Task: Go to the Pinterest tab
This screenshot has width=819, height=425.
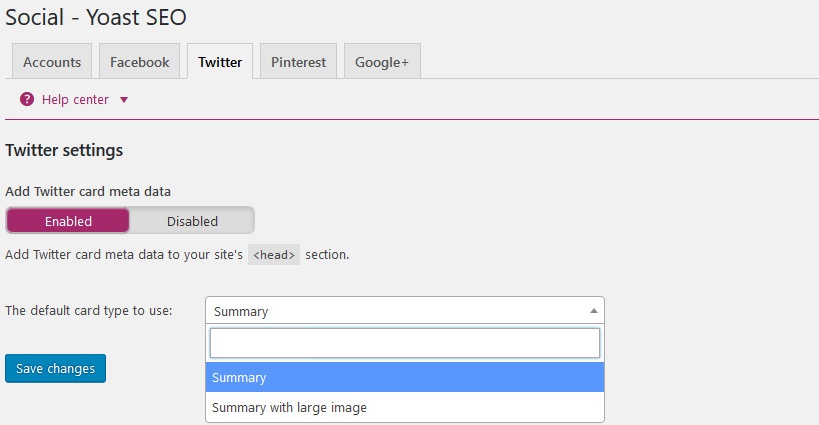Action: coord(298,62)
